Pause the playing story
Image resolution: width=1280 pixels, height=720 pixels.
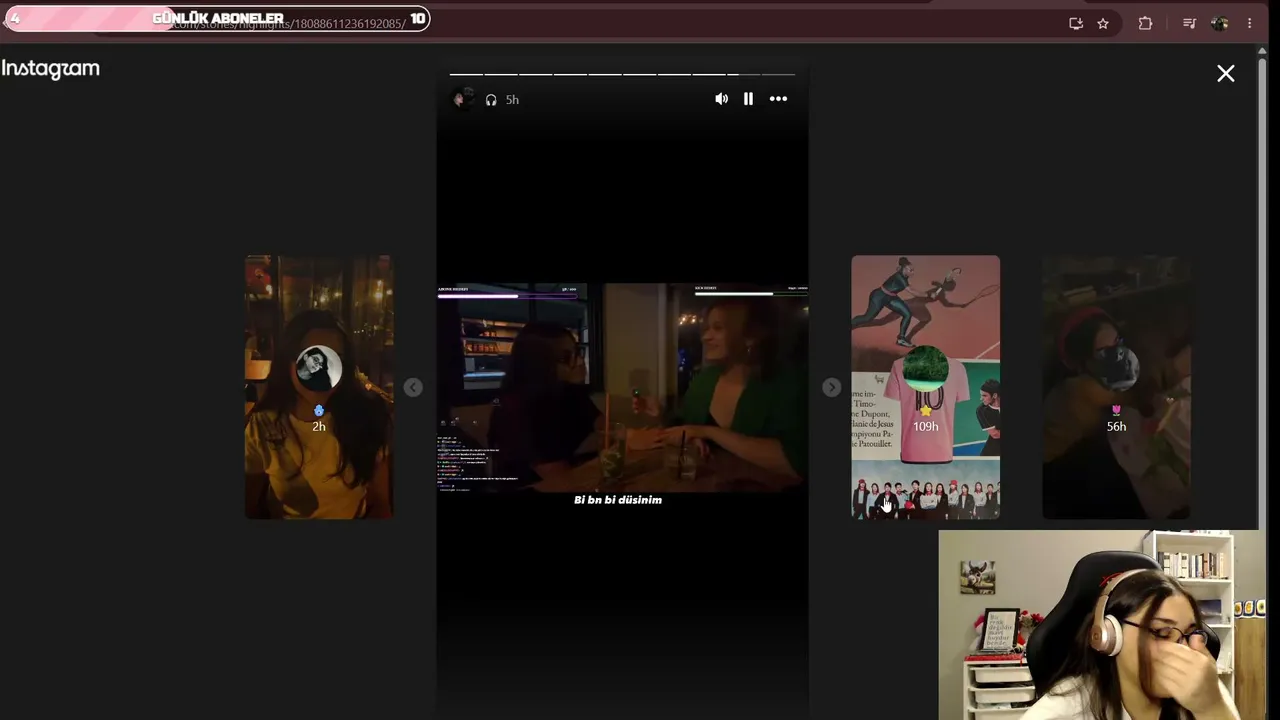[748, 99]
